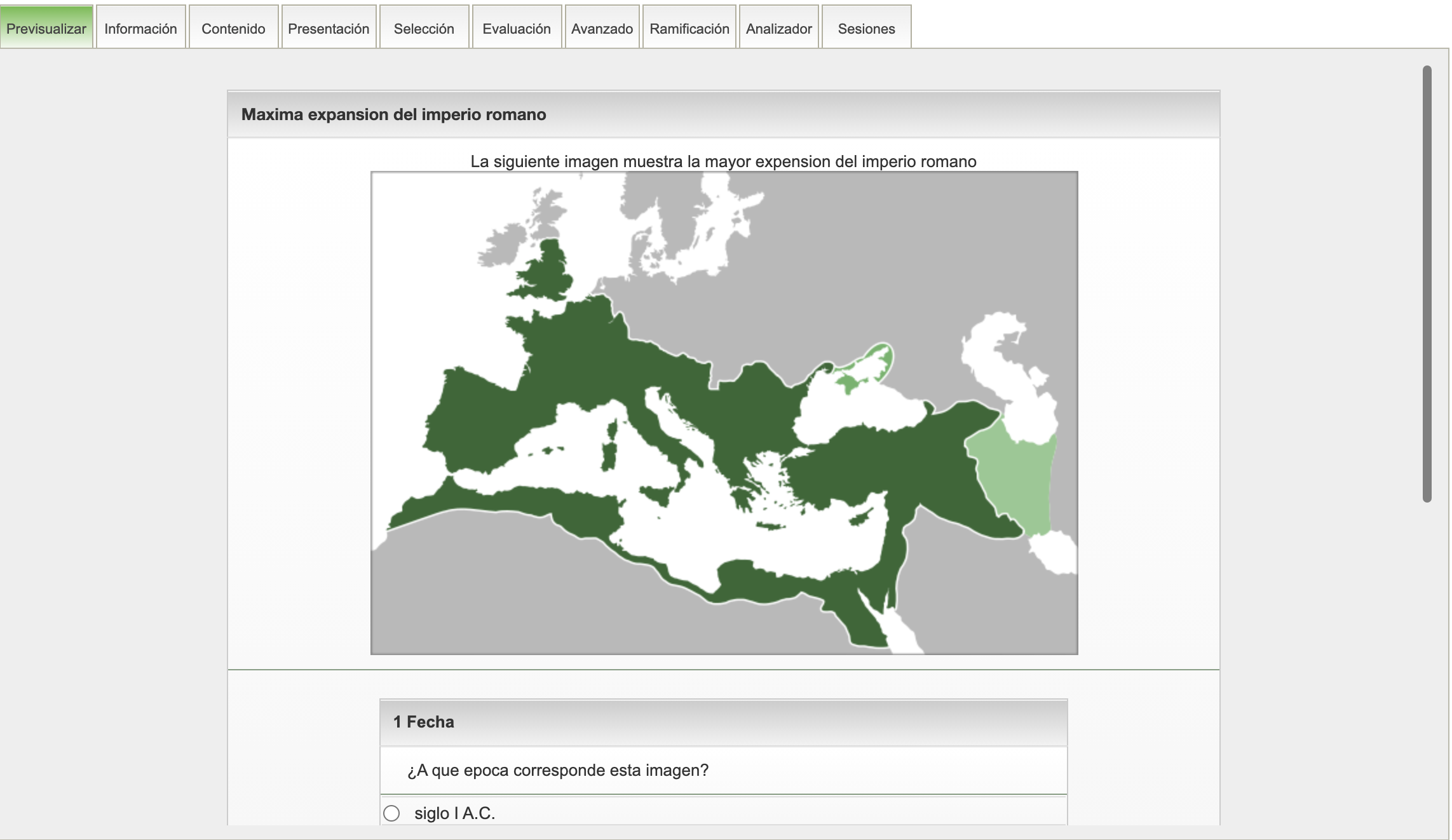Click the 'siglo I A.C.' answer label
This screenshot has height=840, width=1452.
coord(454,813)
